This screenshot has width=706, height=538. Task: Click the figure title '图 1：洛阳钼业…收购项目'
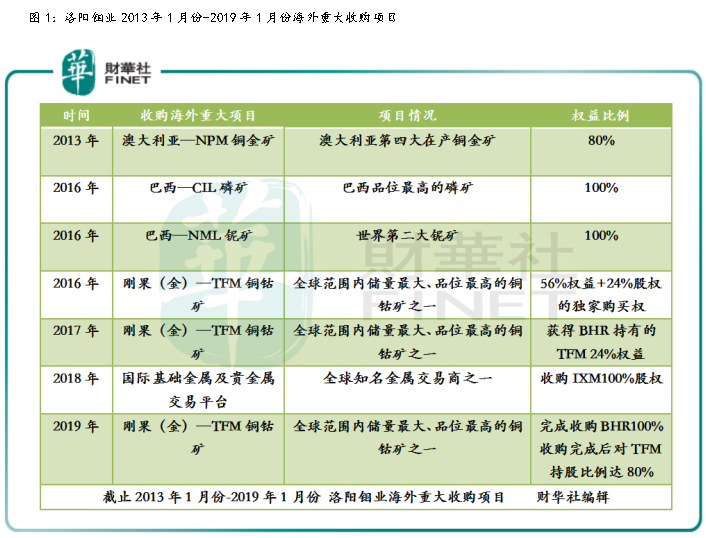click(x=212, y=18)
